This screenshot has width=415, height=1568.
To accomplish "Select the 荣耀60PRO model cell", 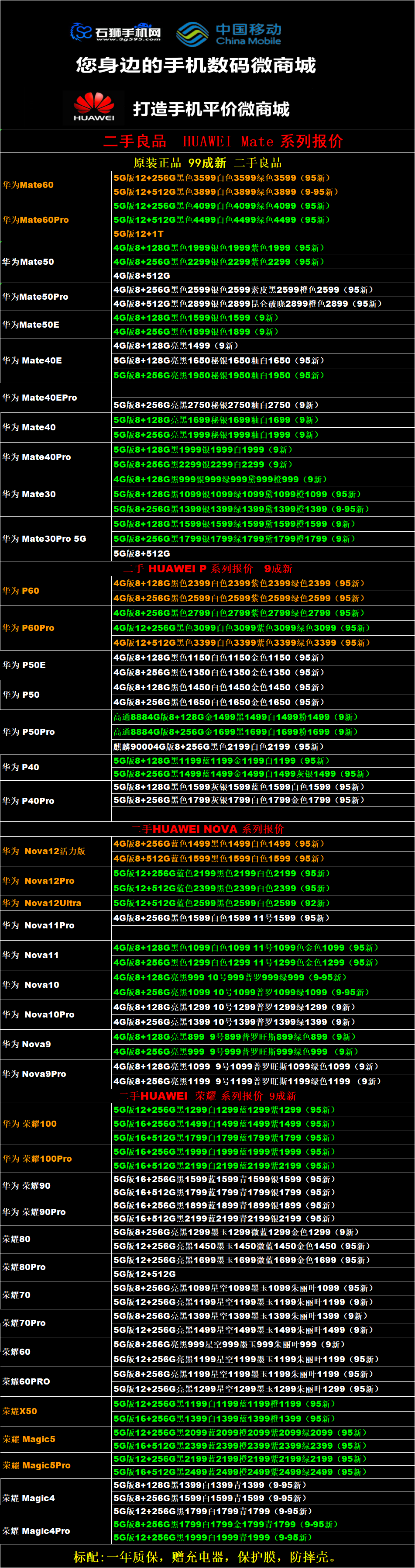I will point(56,1382).
